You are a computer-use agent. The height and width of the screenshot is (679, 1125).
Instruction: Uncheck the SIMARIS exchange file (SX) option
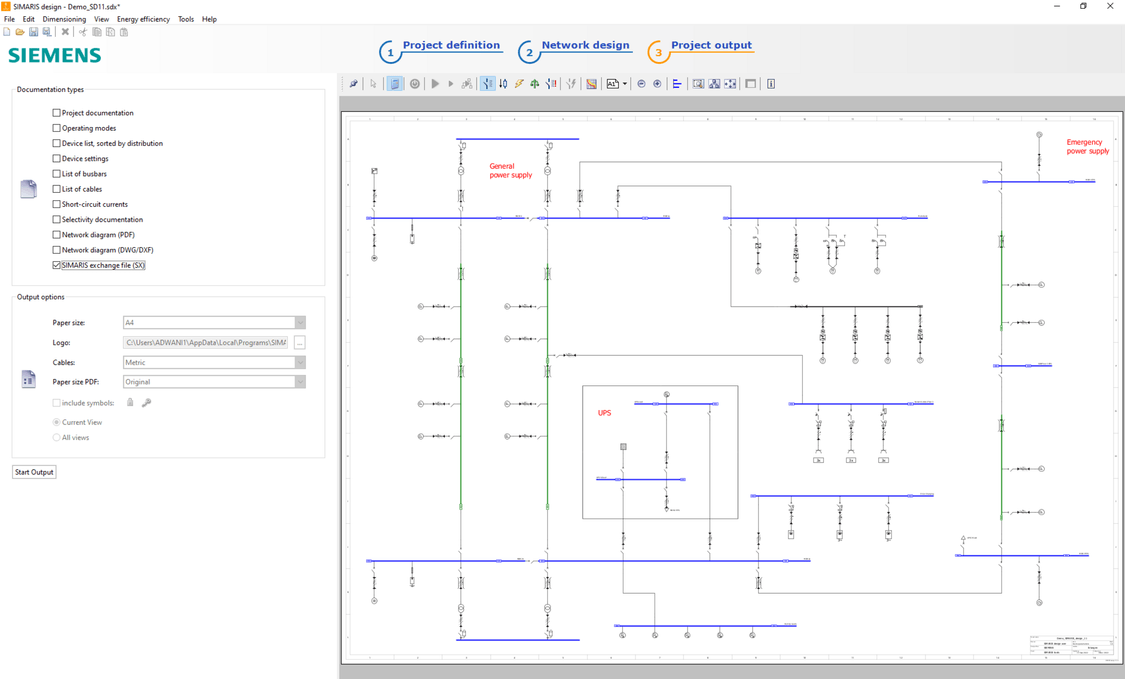pyautogui.click(x=56, y=265)
